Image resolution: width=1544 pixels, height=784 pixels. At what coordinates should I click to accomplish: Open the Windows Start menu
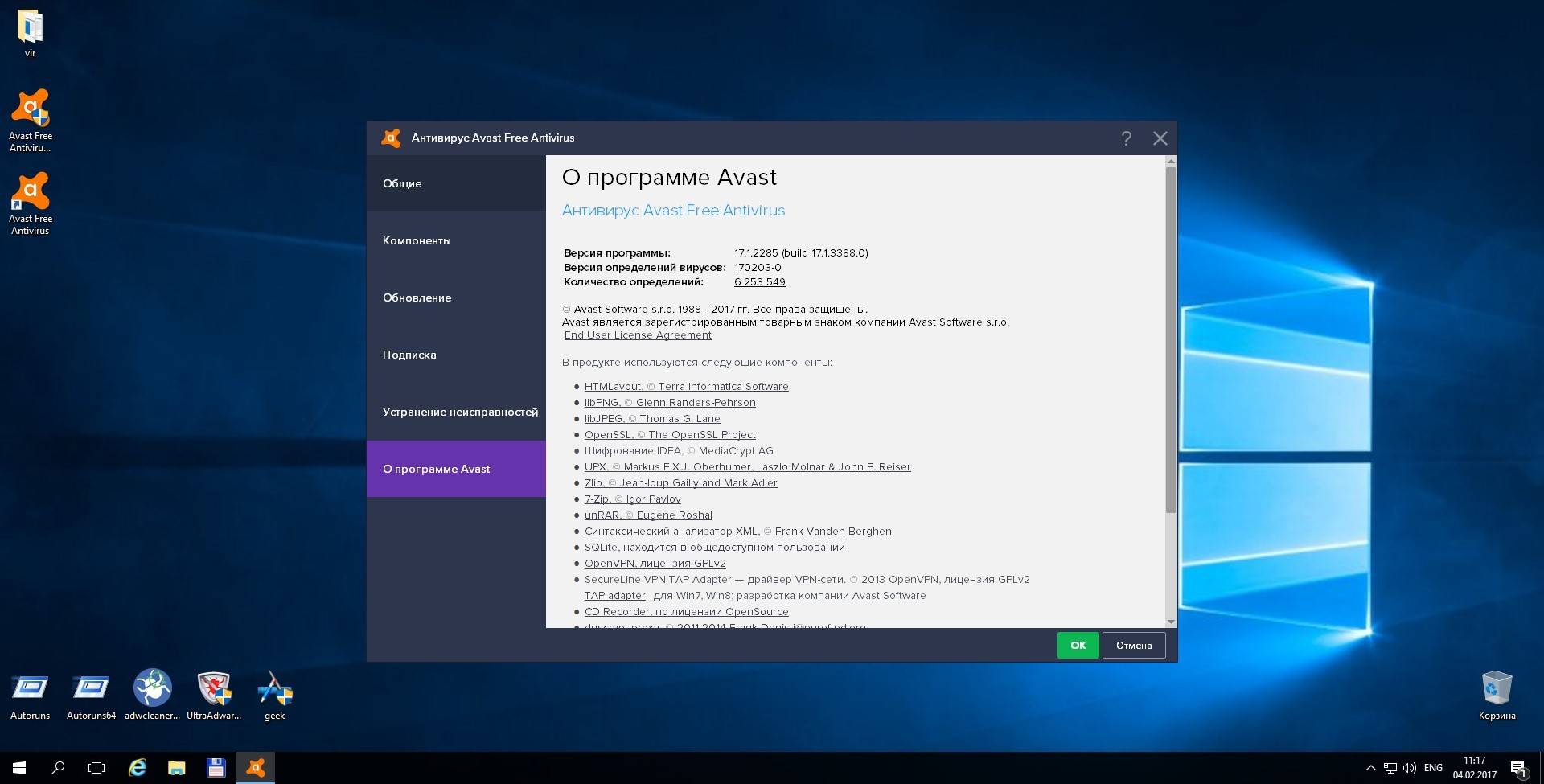[19, 768]
